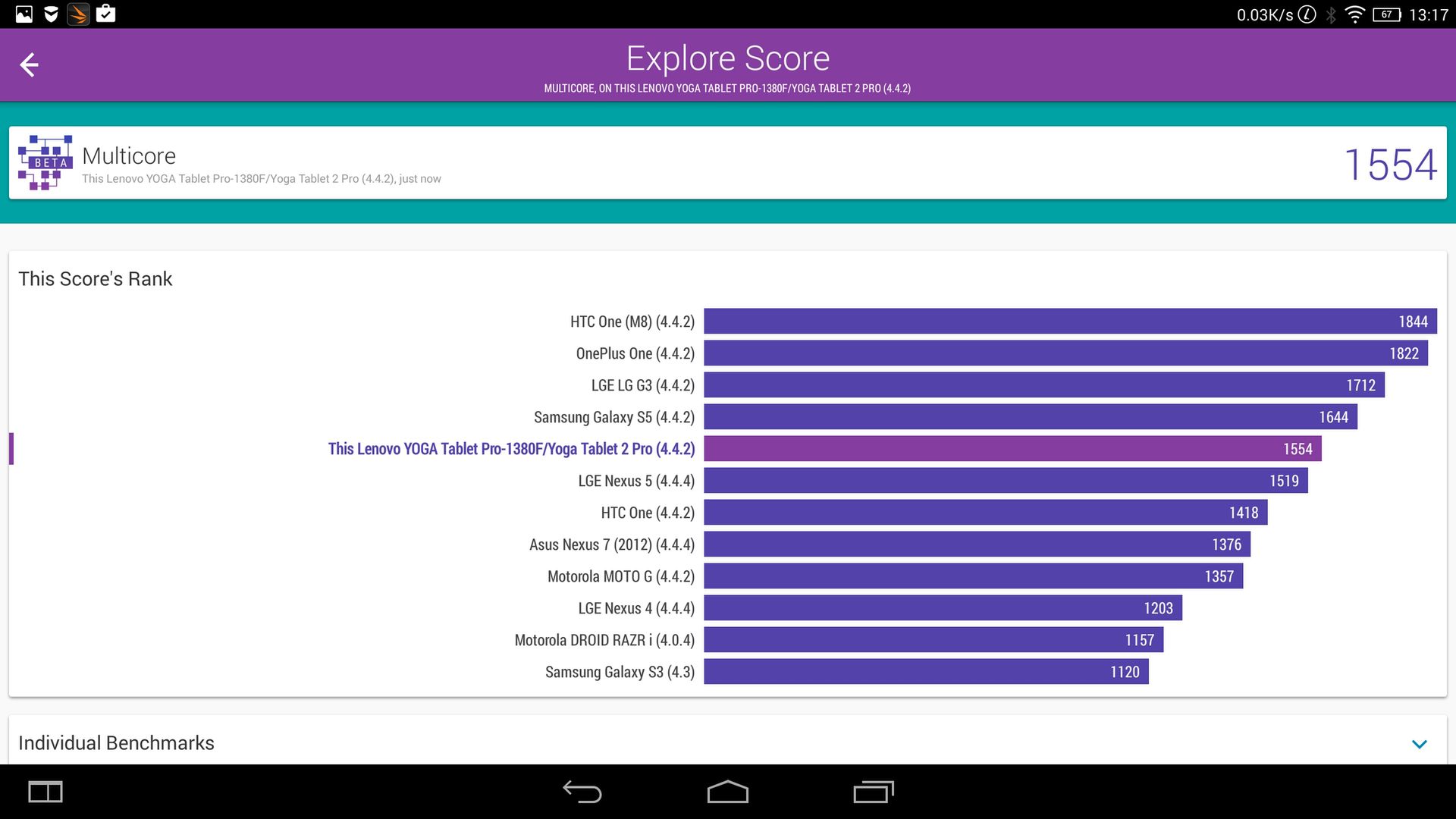Open the image notification icon in status bar
Screen dimensions: 1456x819
[x=24, y=14]
